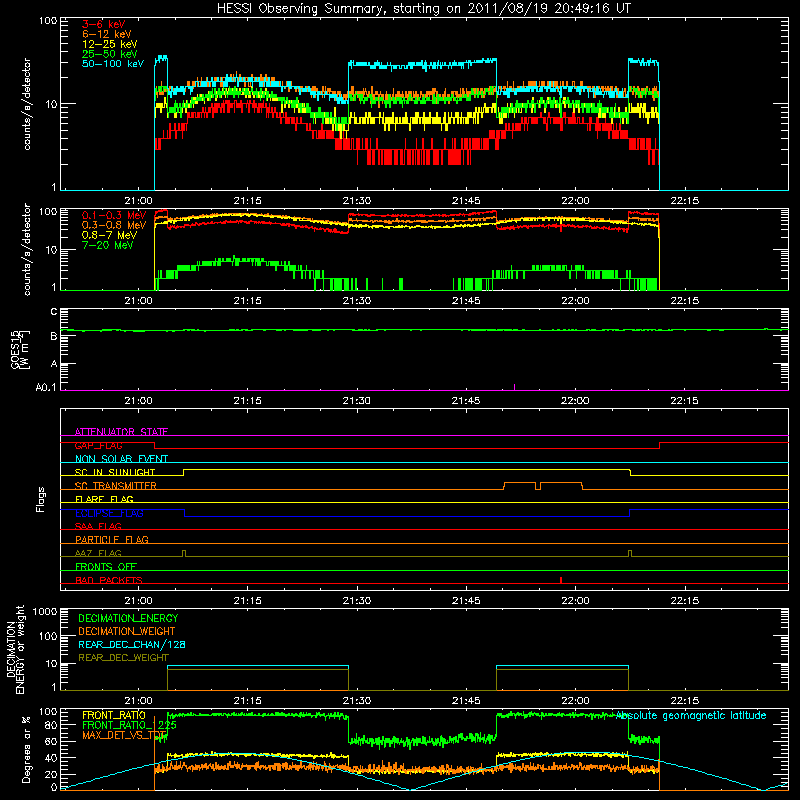Image resolution: width=800 pixels, height=800 pixels.
Task: Click the C level label on GOES axis
Action: point(54,312)
